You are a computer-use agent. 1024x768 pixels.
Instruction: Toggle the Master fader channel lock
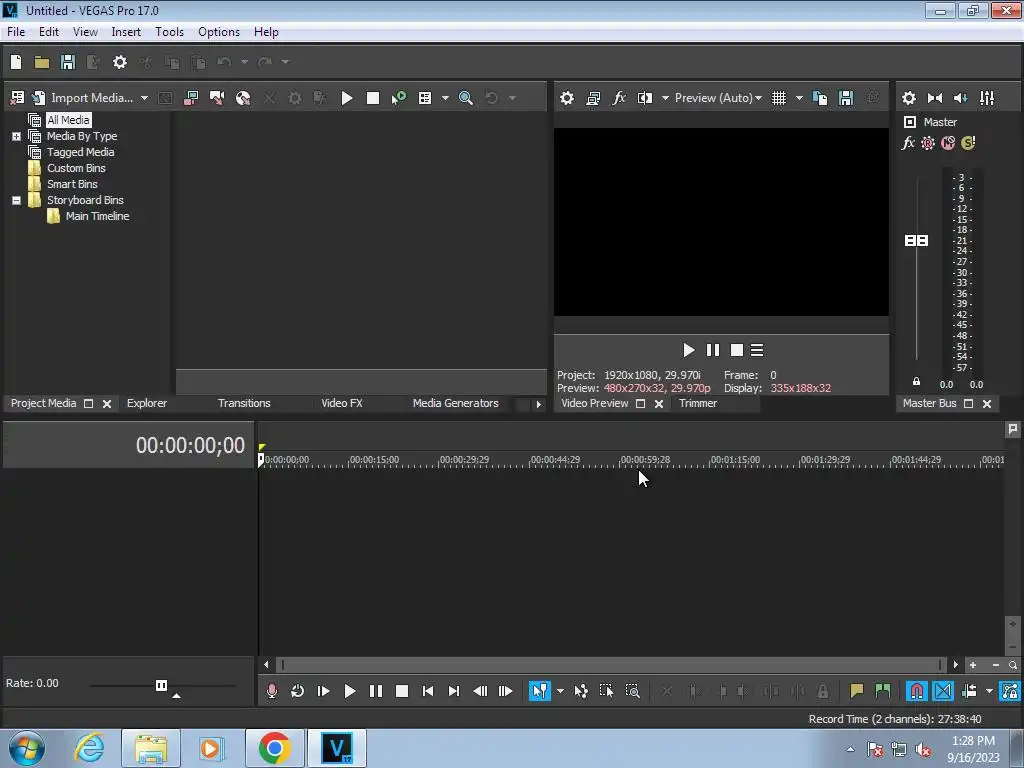coord(916,382)
